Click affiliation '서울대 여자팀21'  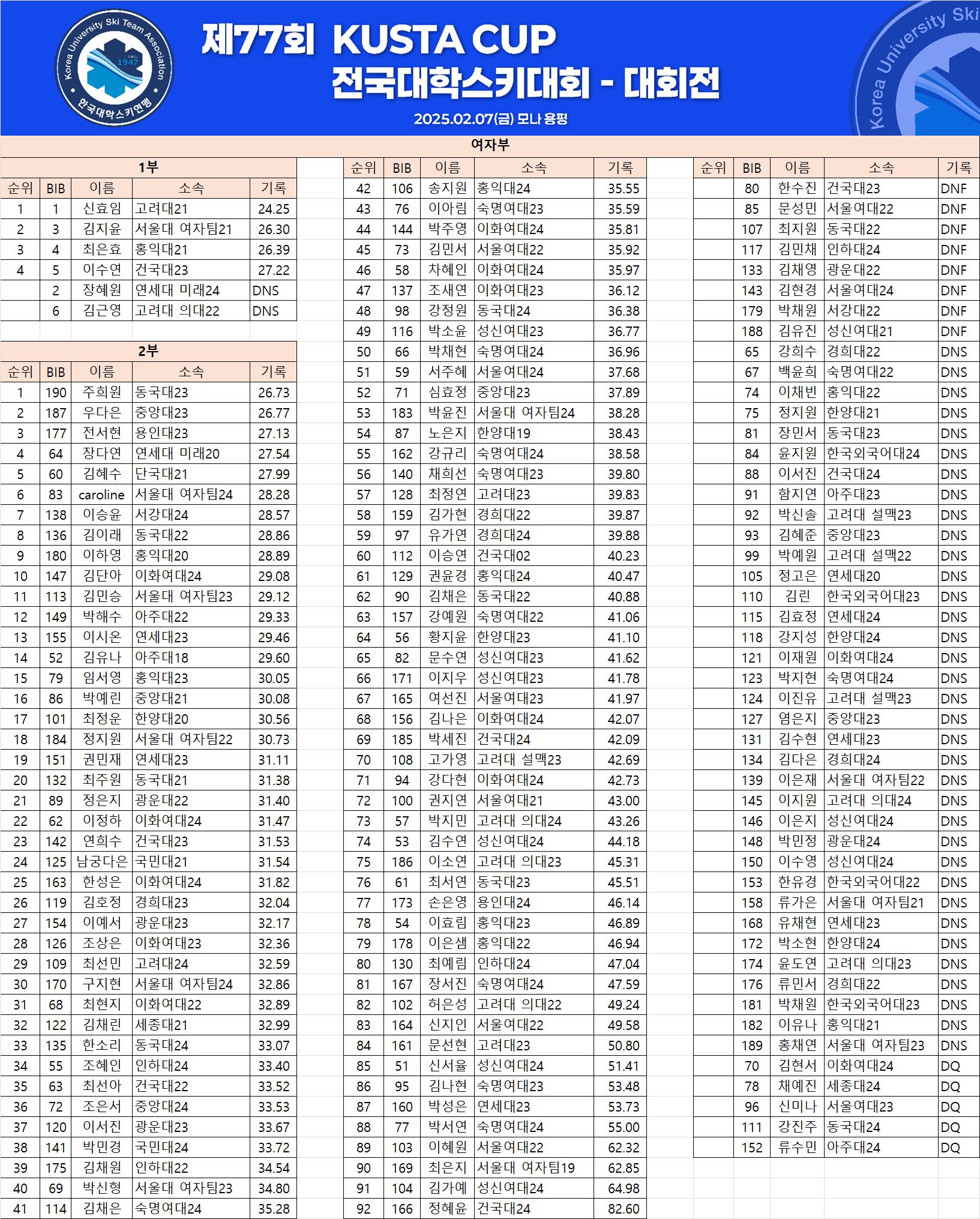click(191, 229)
